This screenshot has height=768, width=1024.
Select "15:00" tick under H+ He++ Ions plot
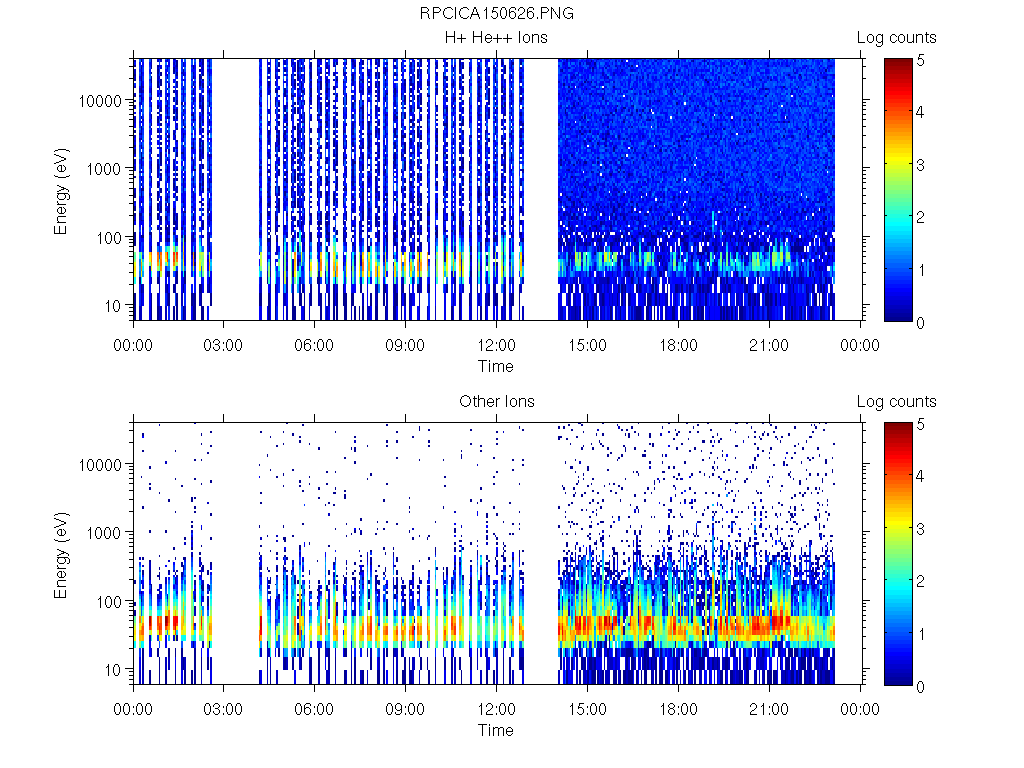[x=587, y=345]
